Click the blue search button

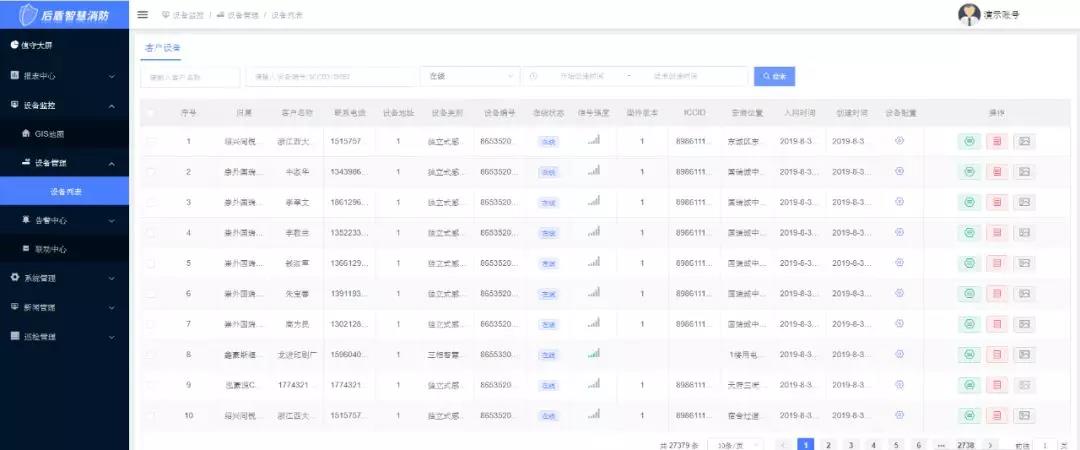coord(774,76)
